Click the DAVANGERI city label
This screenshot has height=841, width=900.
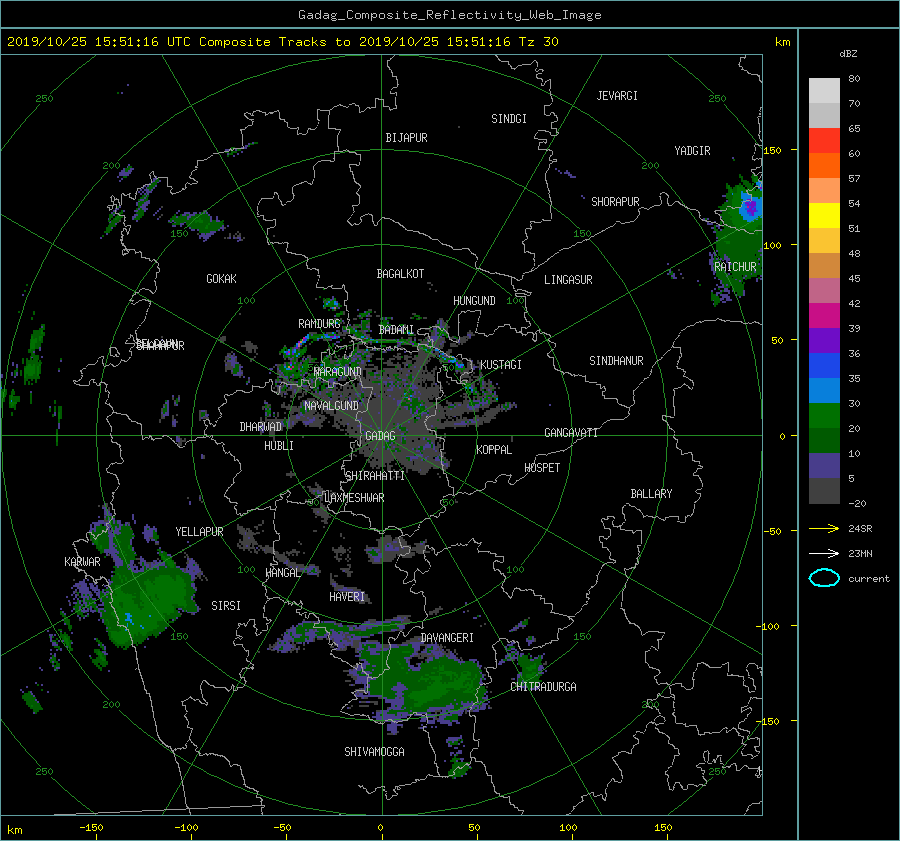tap(447, 638)
